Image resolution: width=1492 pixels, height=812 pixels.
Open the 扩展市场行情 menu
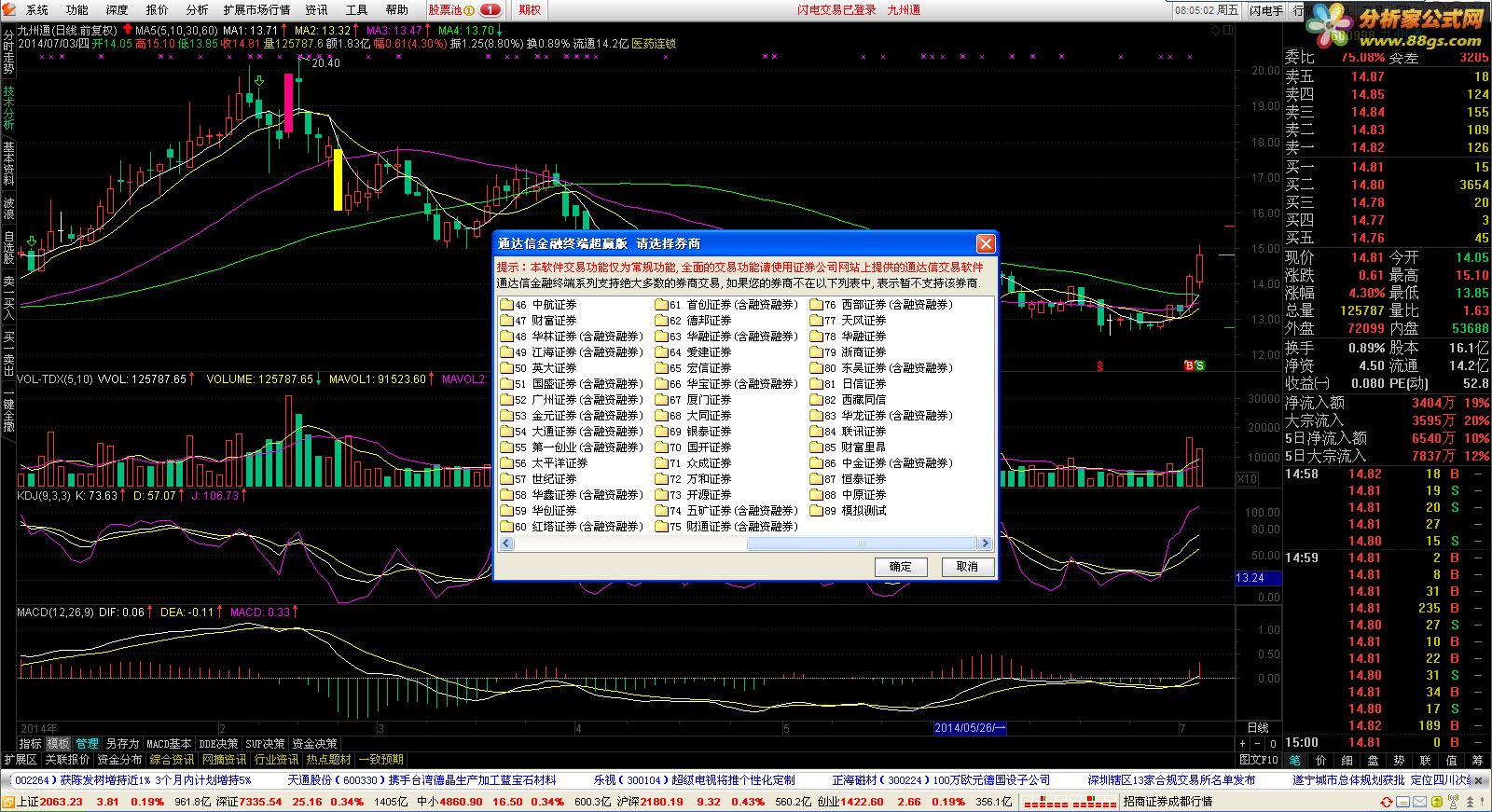pyautogui.click(x=257, y=10)
